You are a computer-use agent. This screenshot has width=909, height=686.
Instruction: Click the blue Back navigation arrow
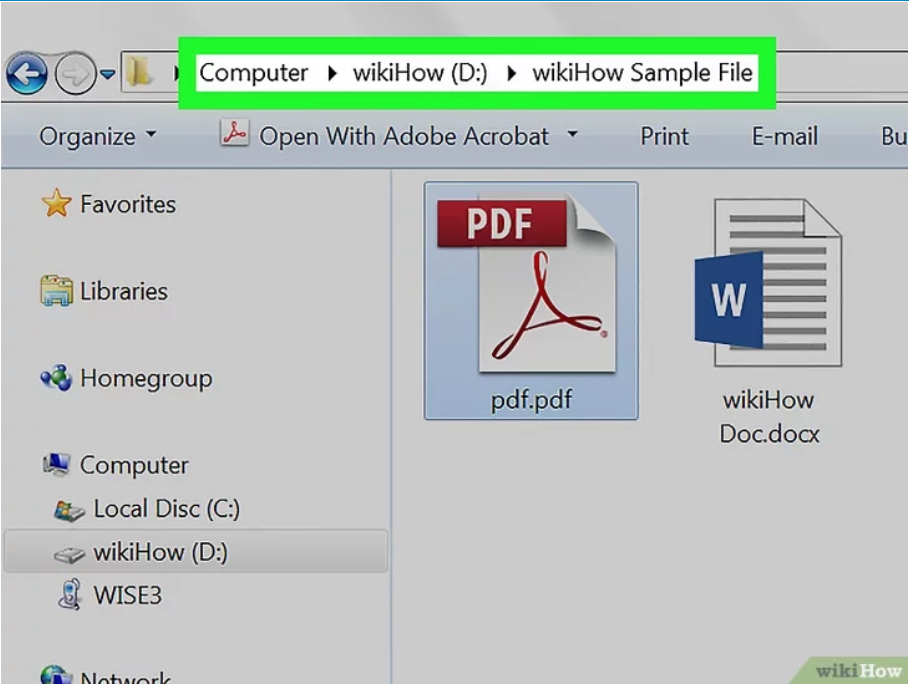(27, 74)
